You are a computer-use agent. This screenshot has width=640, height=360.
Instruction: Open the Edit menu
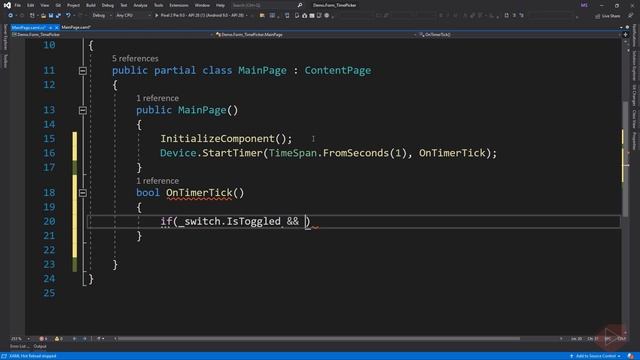(31, 5)
